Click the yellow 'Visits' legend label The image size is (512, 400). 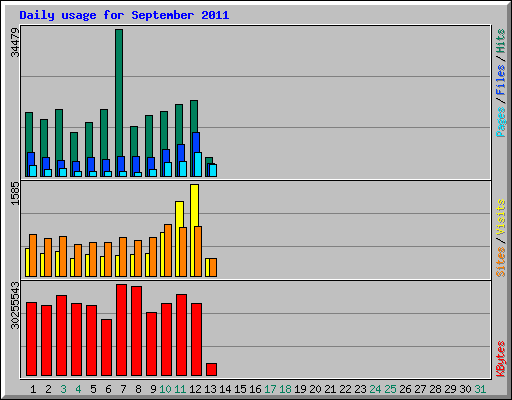(x=501, y=217)
